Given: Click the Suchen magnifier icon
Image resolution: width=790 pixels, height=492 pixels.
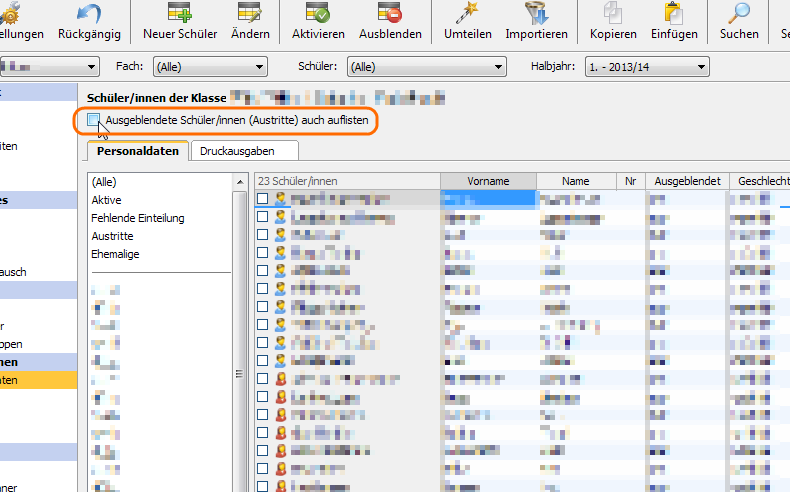Looking at the screenshot, I should click(739, 14).
